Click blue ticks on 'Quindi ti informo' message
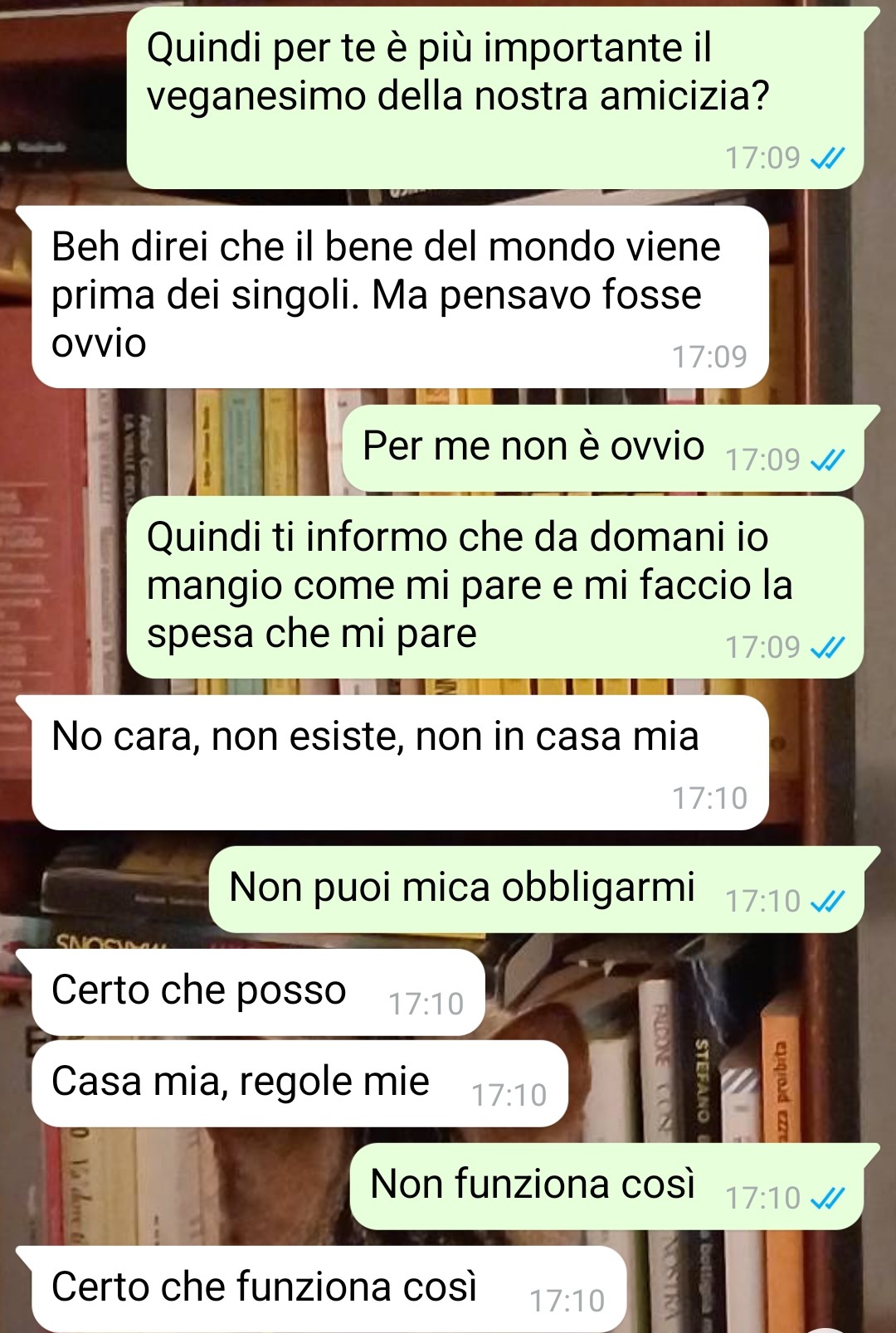Image resolution: width=896 pixels, height=1333 pixels. pos(827,647)
